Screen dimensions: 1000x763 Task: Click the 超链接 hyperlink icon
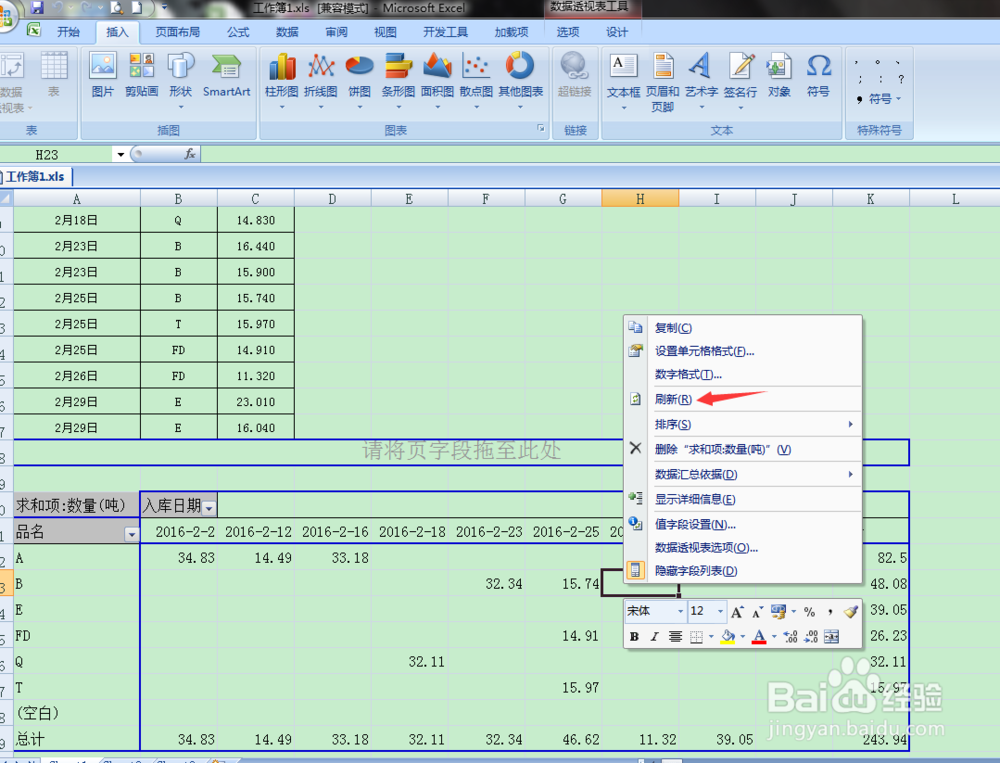[575, 75]
